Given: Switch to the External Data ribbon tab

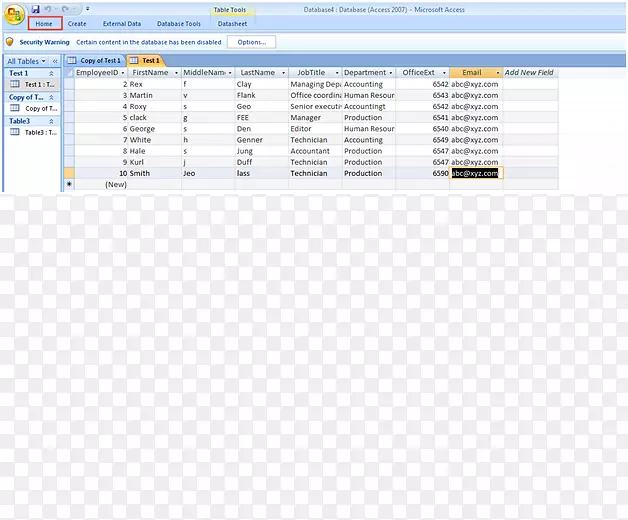Looking at the screenshot, I should (122, 23).
